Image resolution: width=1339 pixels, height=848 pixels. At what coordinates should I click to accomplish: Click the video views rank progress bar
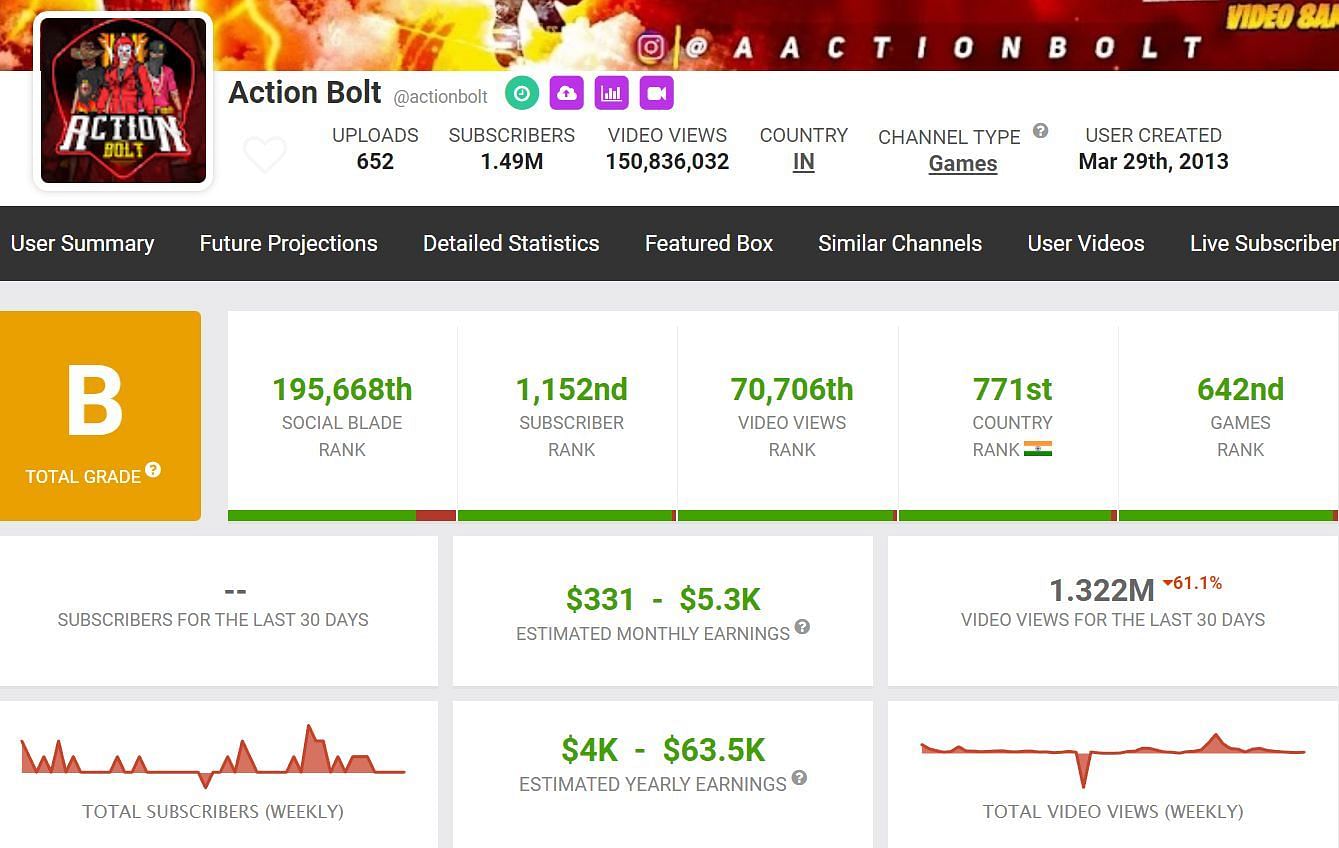(x=787, y=516)
